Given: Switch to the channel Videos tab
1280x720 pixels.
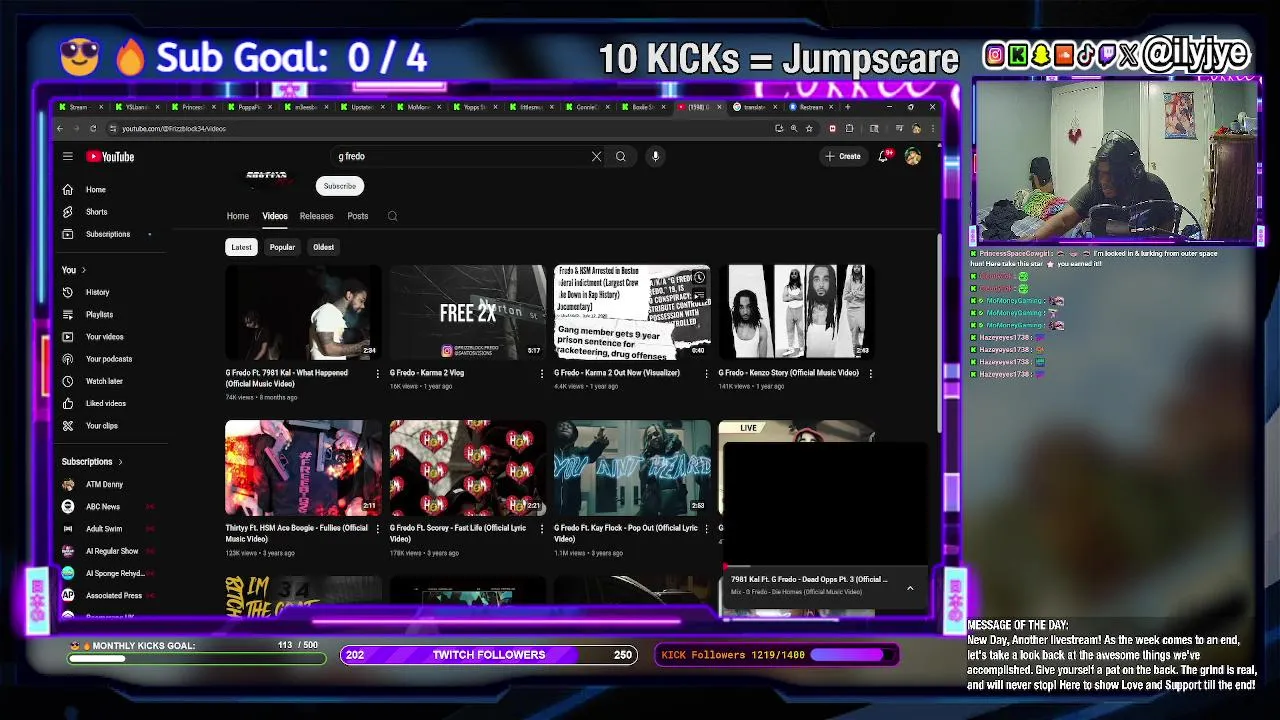Looking at the screenshot, I should tap(275, 216).
